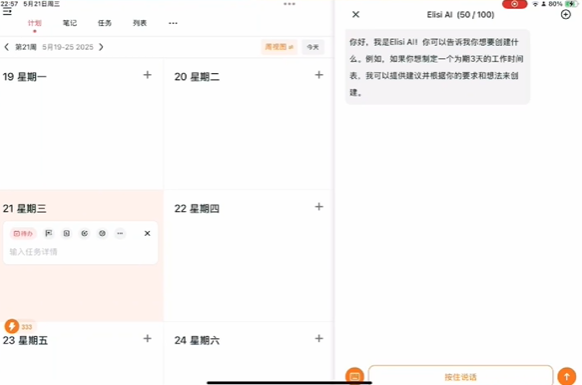Focus the 输入任务详情 input field
582x385 pixels.
(80, 252)
